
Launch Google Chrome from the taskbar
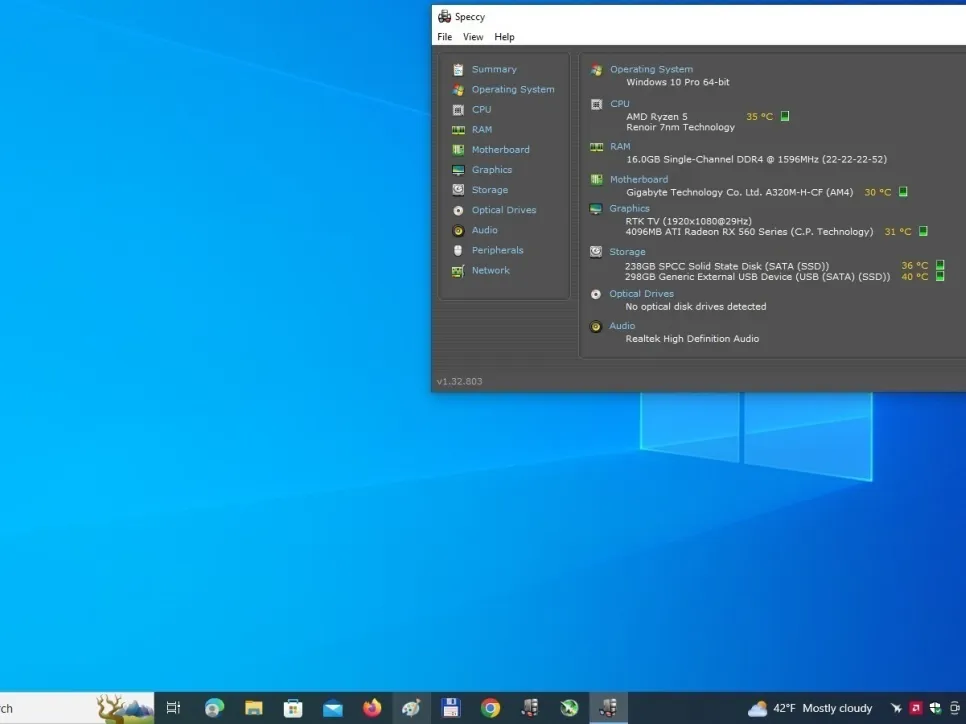(x=490, y=708)
